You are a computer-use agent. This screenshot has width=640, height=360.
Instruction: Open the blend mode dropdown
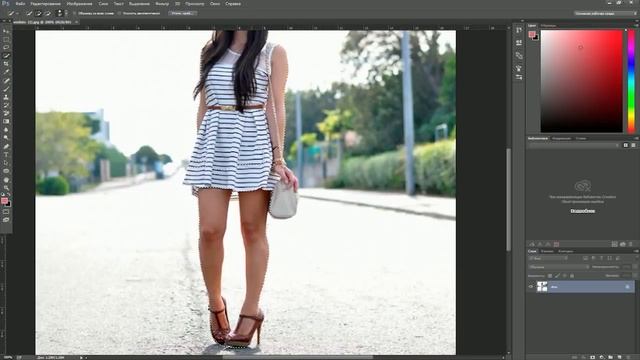[559, 267]
